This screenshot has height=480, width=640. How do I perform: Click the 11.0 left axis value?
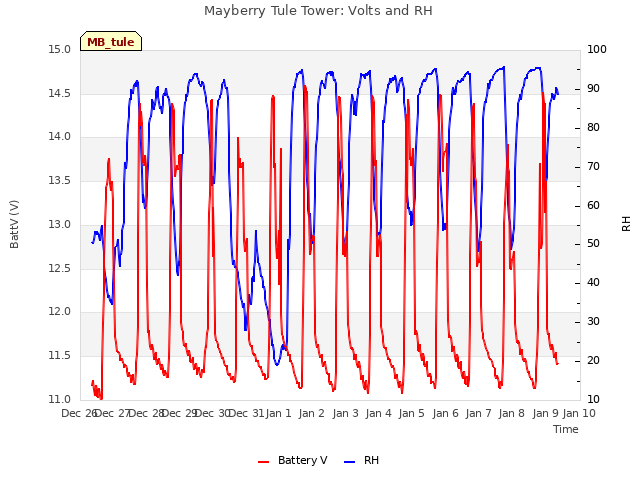click(x=60, y=399)
